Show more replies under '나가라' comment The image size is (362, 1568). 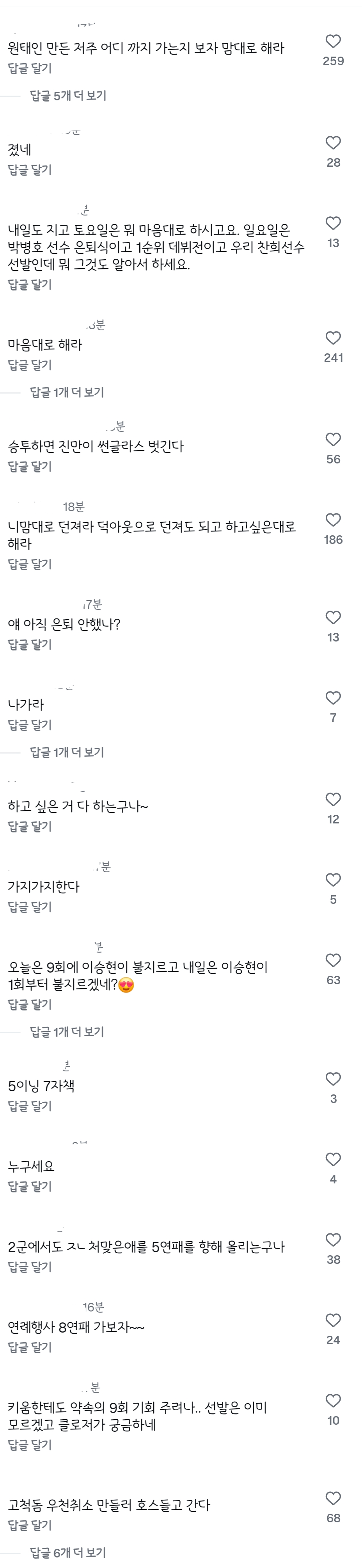67,752
